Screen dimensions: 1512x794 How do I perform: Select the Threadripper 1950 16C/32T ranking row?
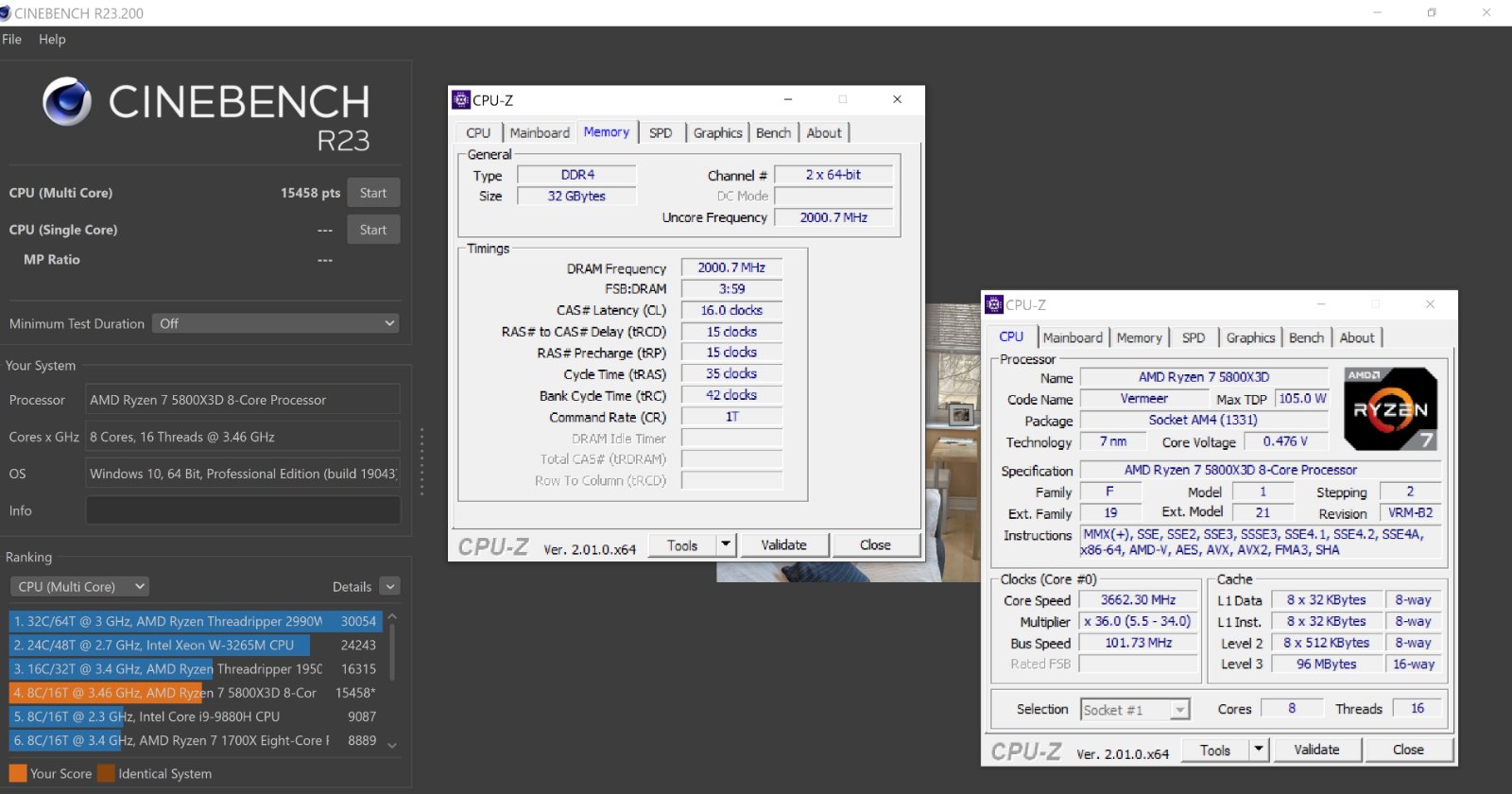coord(195,668)
